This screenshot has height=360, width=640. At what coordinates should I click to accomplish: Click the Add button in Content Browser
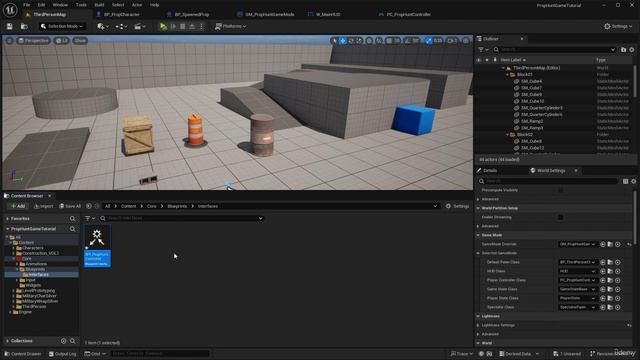pyautogui.click(x=18, y=206)
